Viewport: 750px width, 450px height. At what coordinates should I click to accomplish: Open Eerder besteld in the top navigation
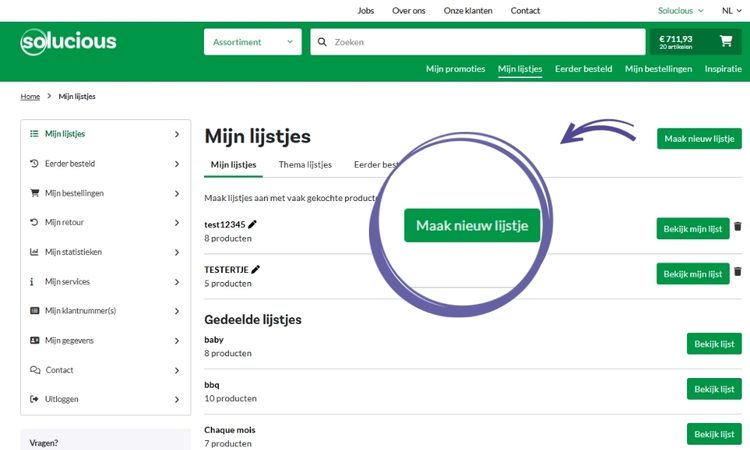[x=583, y=69]
